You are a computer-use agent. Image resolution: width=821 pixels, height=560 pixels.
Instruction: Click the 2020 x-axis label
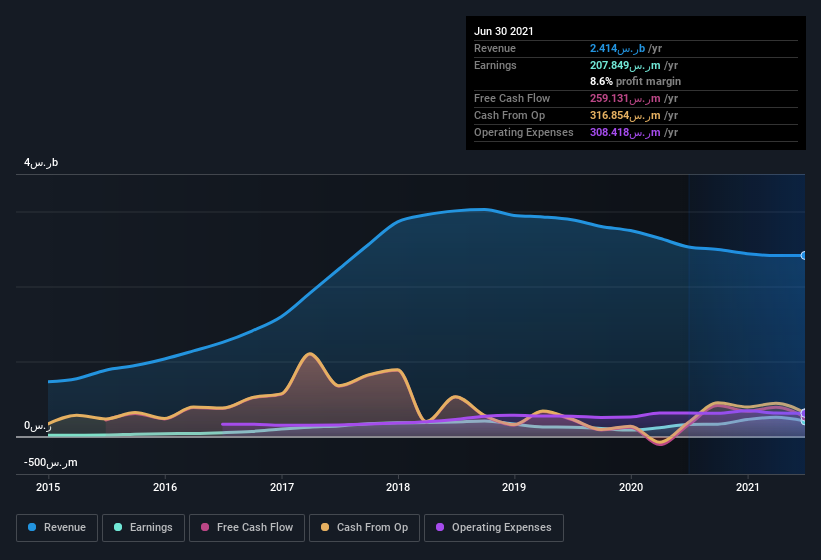pos(631,487)
